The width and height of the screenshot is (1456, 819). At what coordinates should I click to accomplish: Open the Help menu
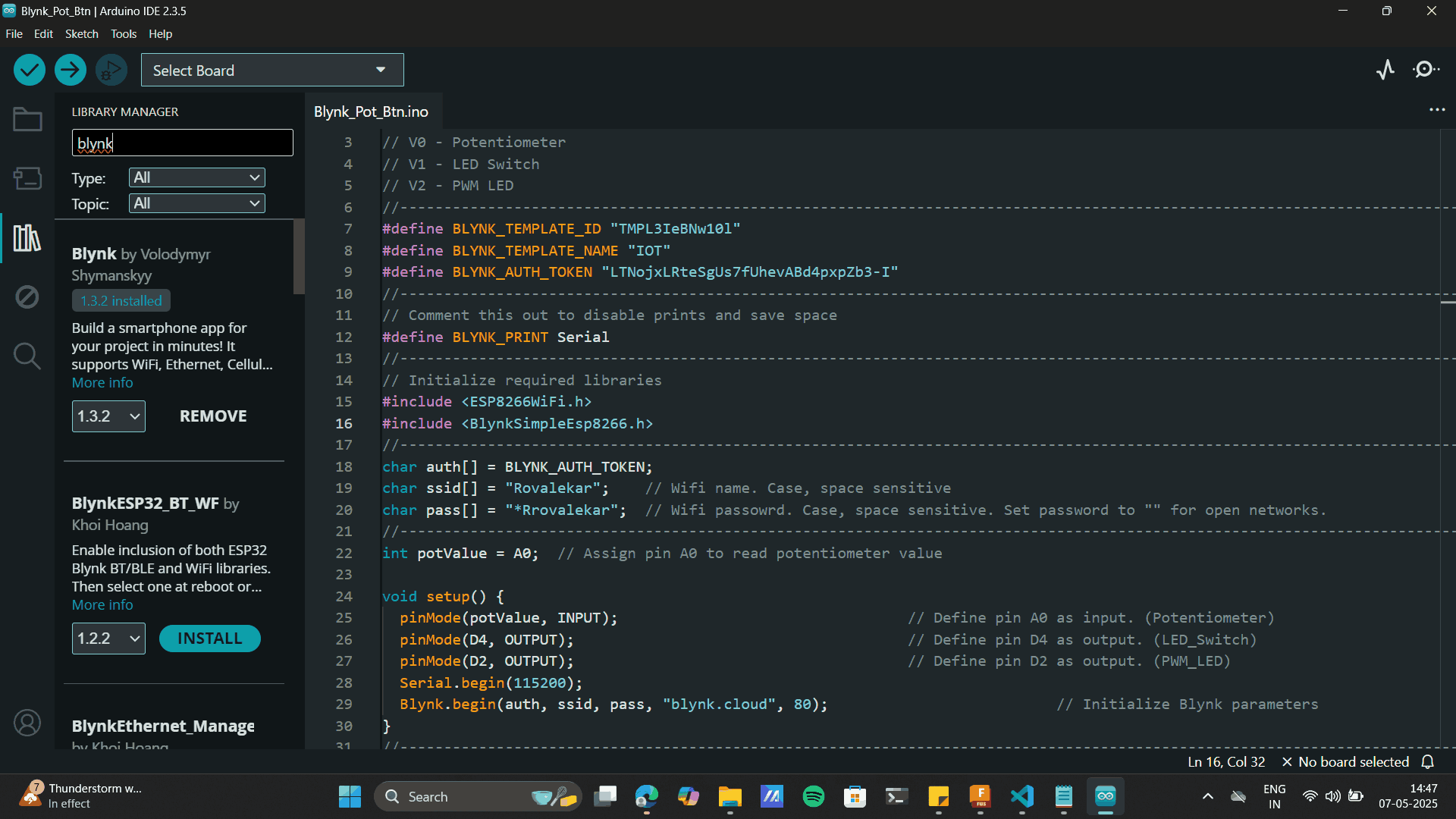(x=160, y=34)
